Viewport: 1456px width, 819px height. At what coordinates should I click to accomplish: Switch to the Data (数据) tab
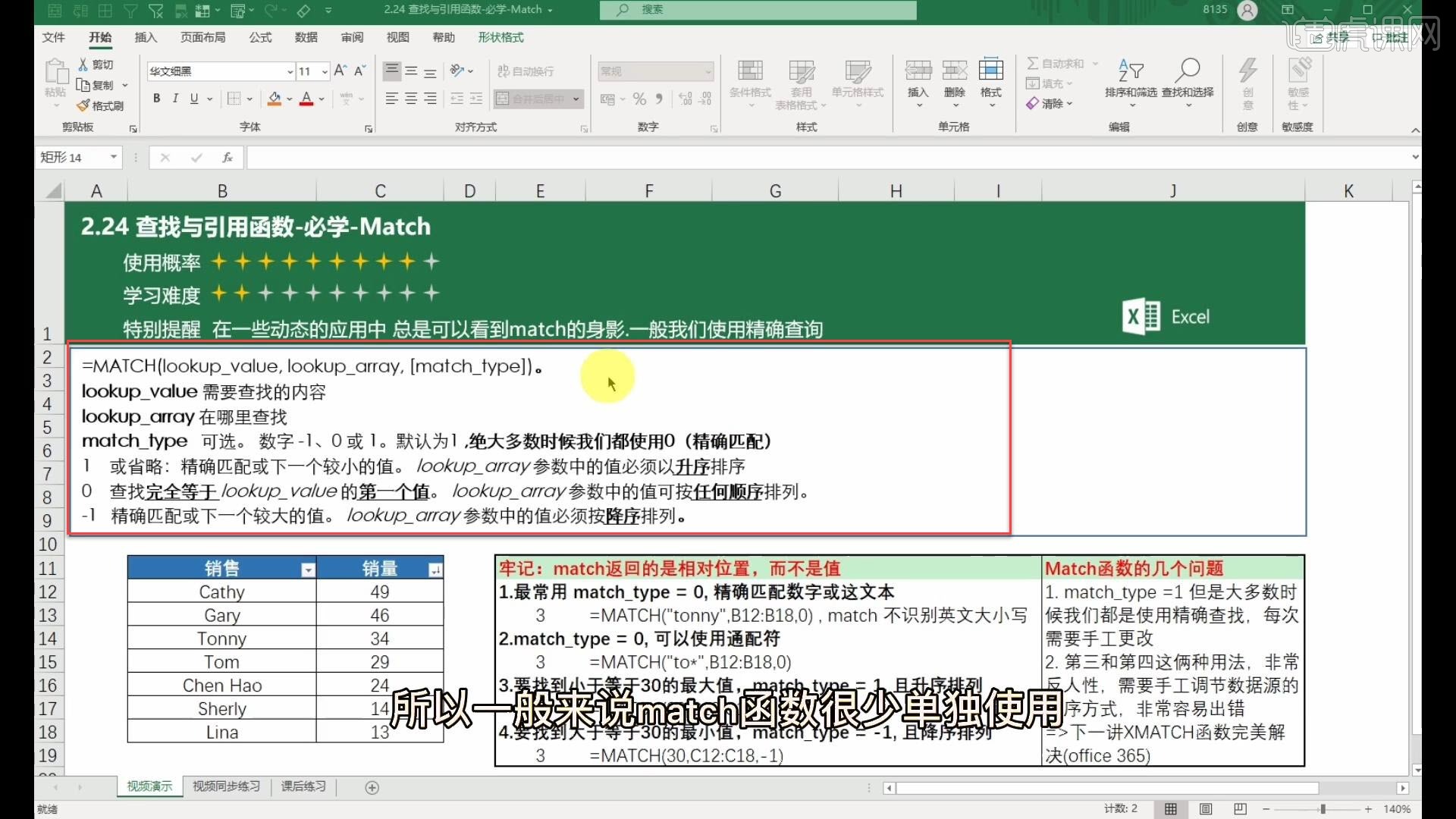pyautogui.click(x=306, y=37)
